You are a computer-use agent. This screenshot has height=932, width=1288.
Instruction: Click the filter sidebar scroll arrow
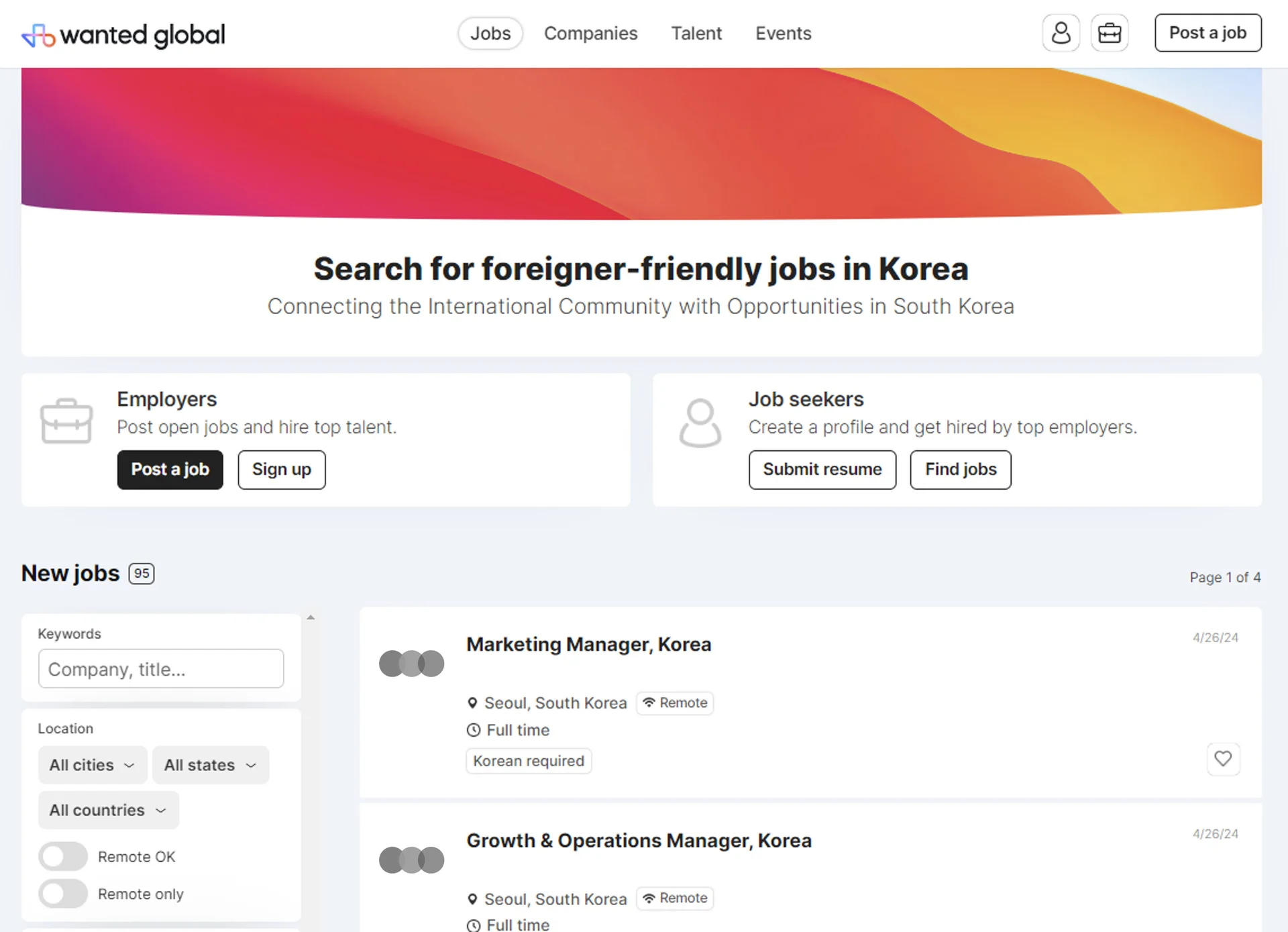(x=311, y=617)
